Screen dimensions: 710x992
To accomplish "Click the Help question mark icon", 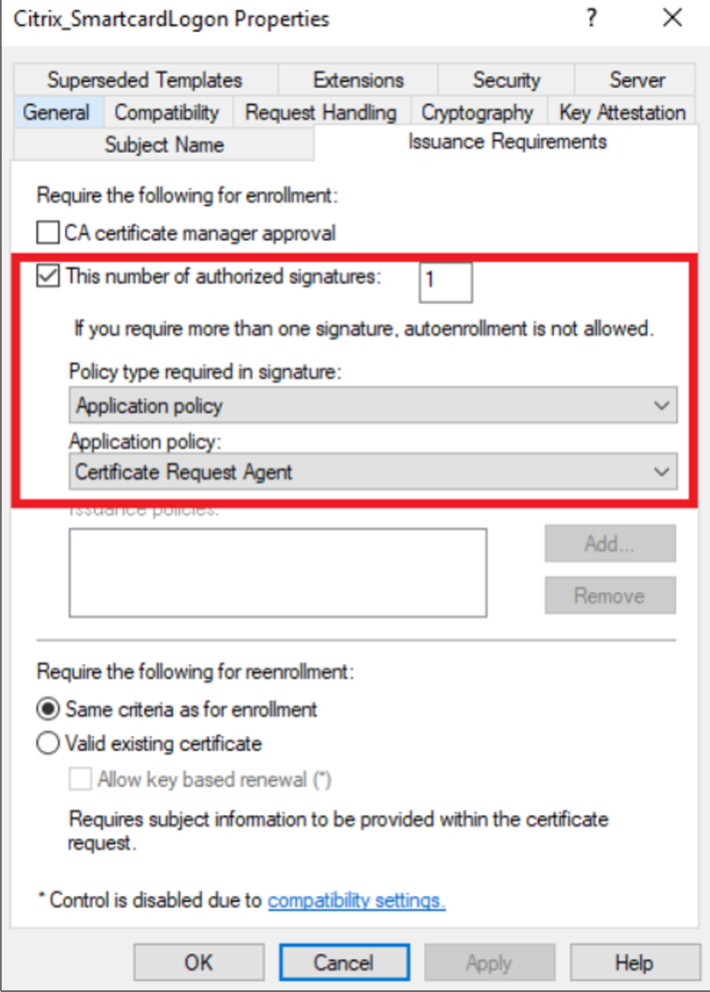I will (x=592, y=18).
